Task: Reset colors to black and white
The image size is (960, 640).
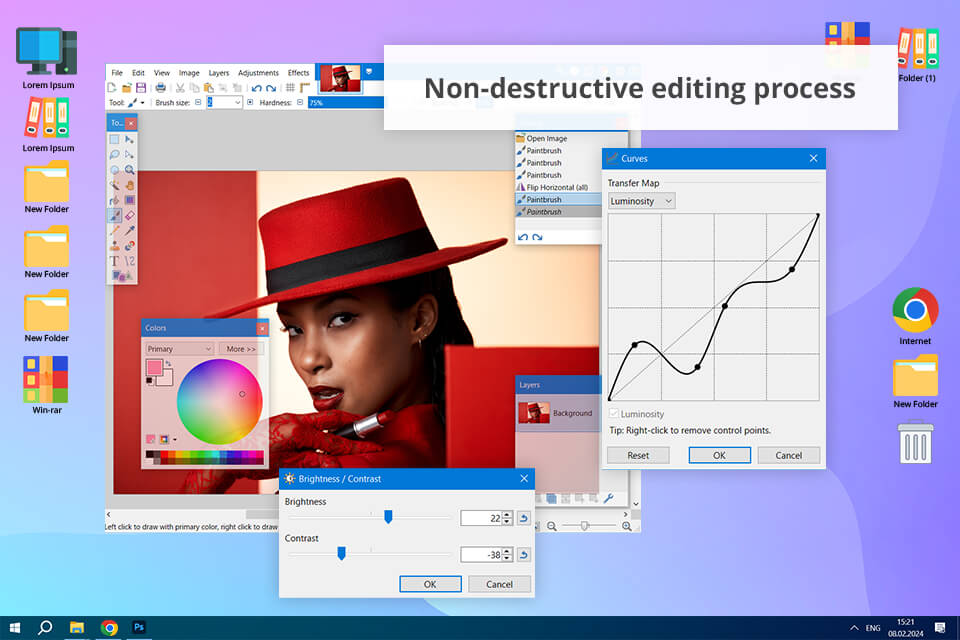Action: (x=149, y=381)
